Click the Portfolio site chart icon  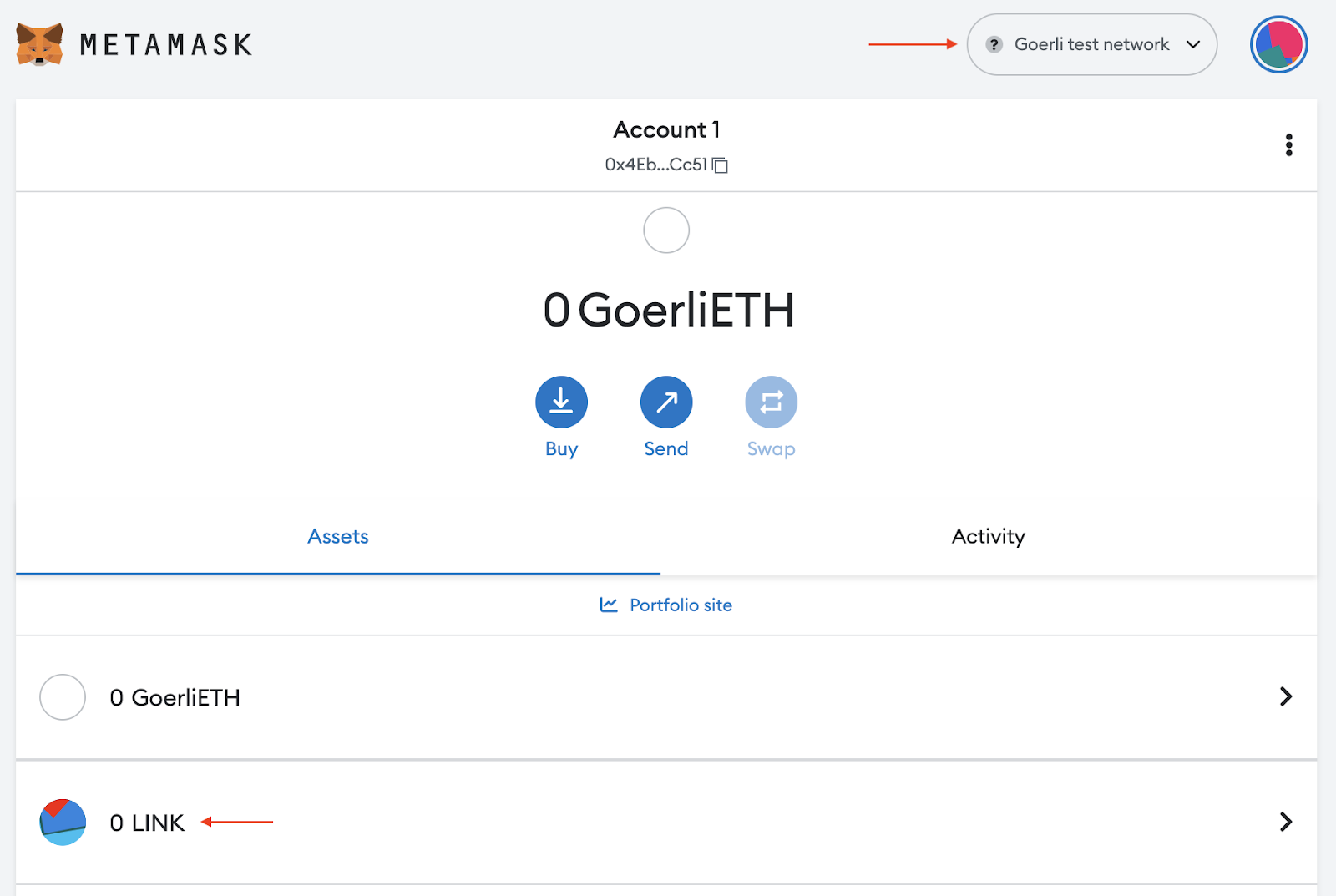(609, 605)
